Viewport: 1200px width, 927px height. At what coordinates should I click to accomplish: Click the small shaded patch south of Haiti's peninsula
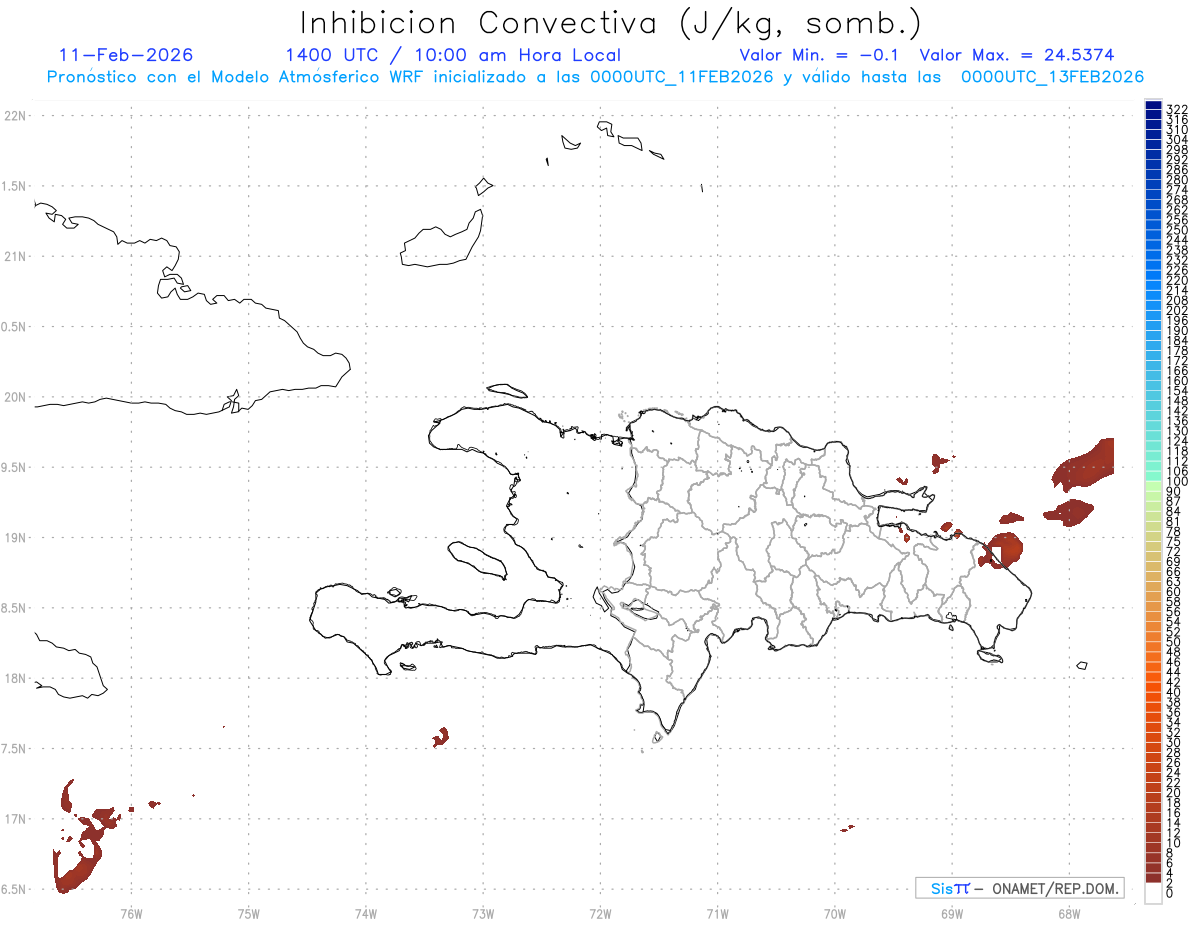(x=440, y=737)
